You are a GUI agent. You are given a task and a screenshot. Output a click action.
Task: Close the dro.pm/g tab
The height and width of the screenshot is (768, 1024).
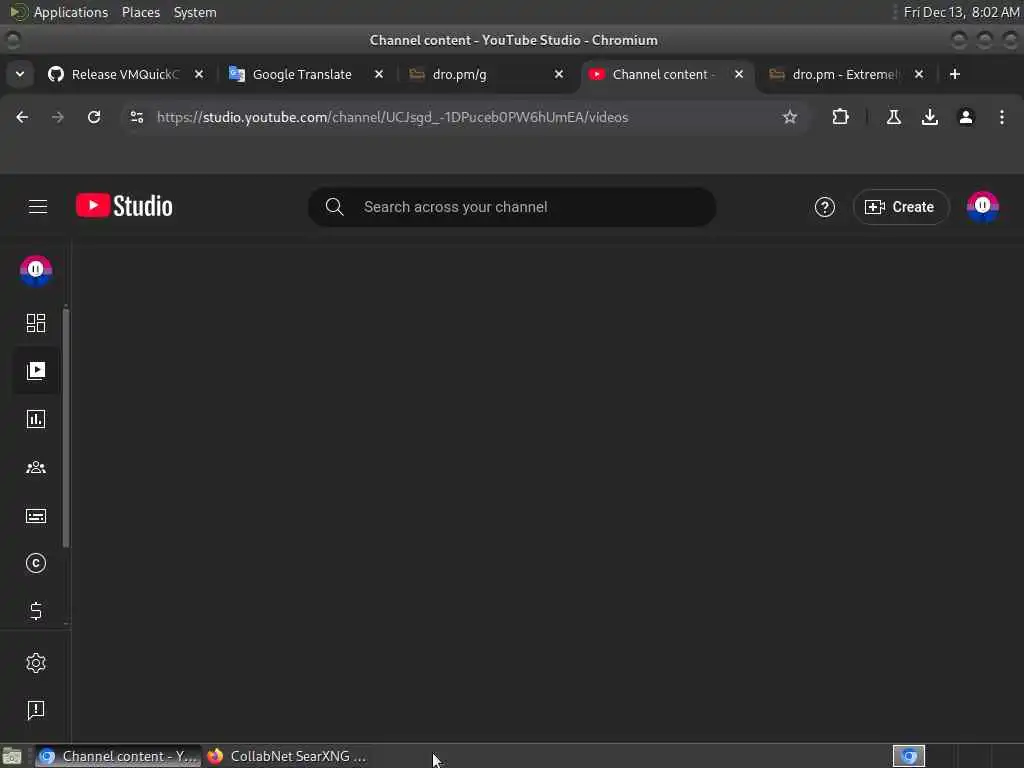(559, 74)
